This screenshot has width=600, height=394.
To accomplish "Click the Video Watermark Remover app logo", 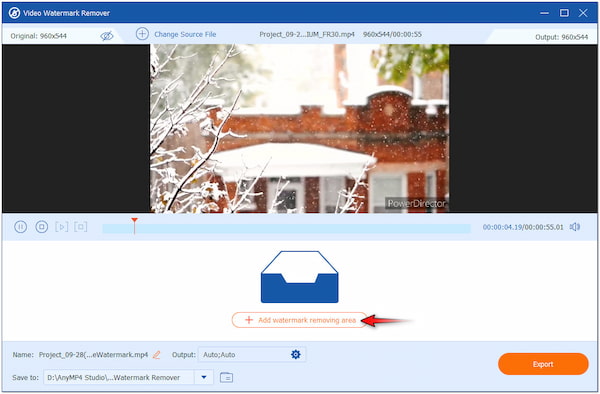I will pos(14,13).
